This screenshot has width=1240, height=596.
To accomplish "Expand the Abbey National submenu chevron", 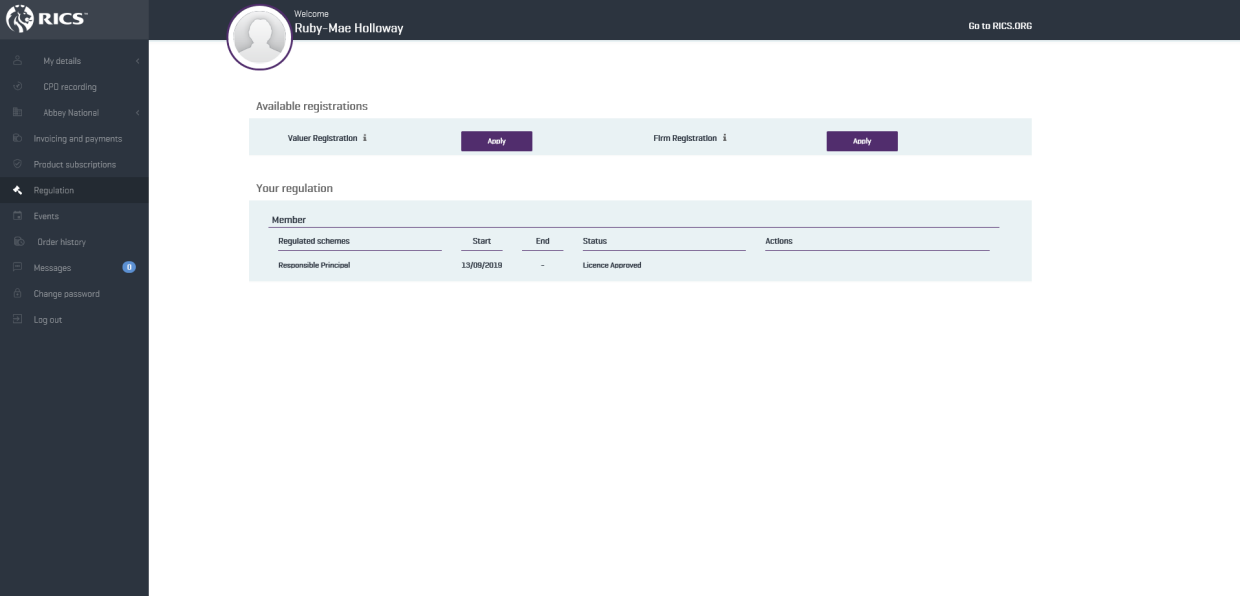I will [x=137, y=113].
